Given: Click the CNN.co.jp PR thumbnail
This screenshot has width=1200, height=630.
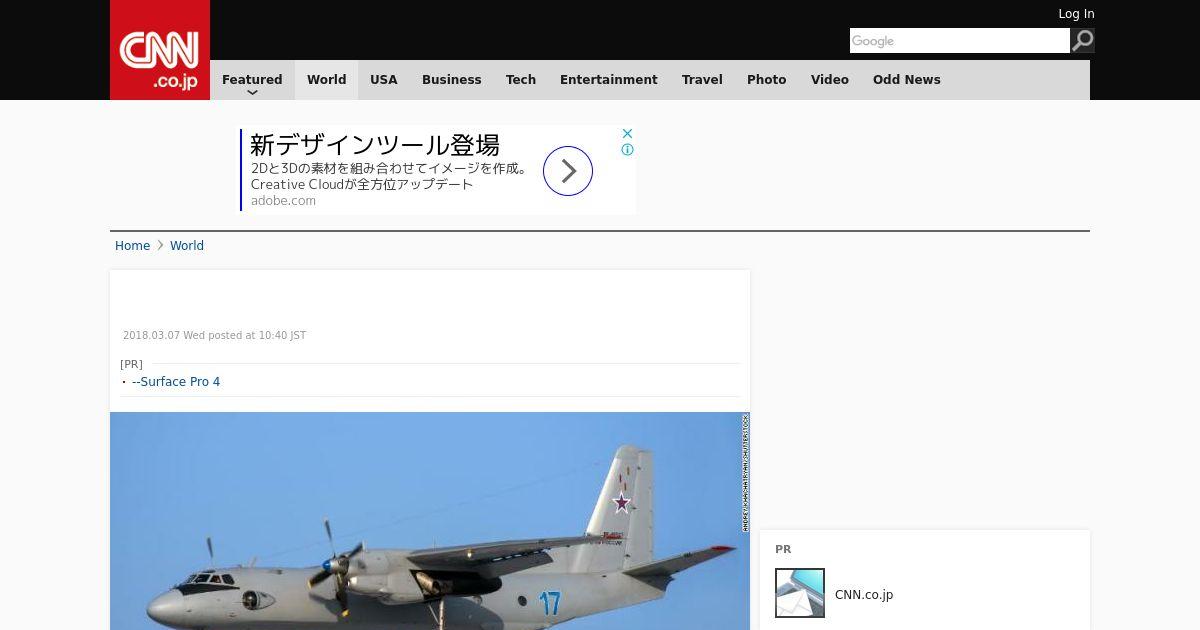Looking at the screenshot, I should 800,593.
